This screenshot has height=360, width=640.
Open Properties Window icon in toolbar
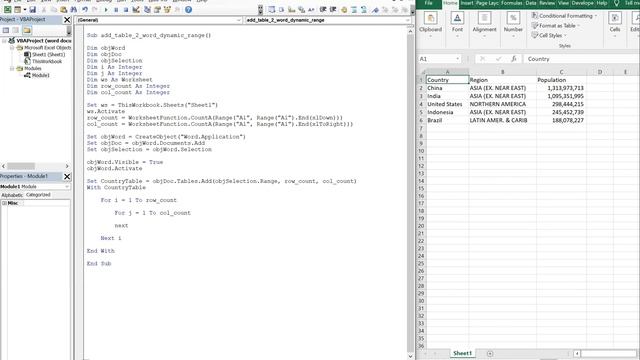[x=157, y=9]
